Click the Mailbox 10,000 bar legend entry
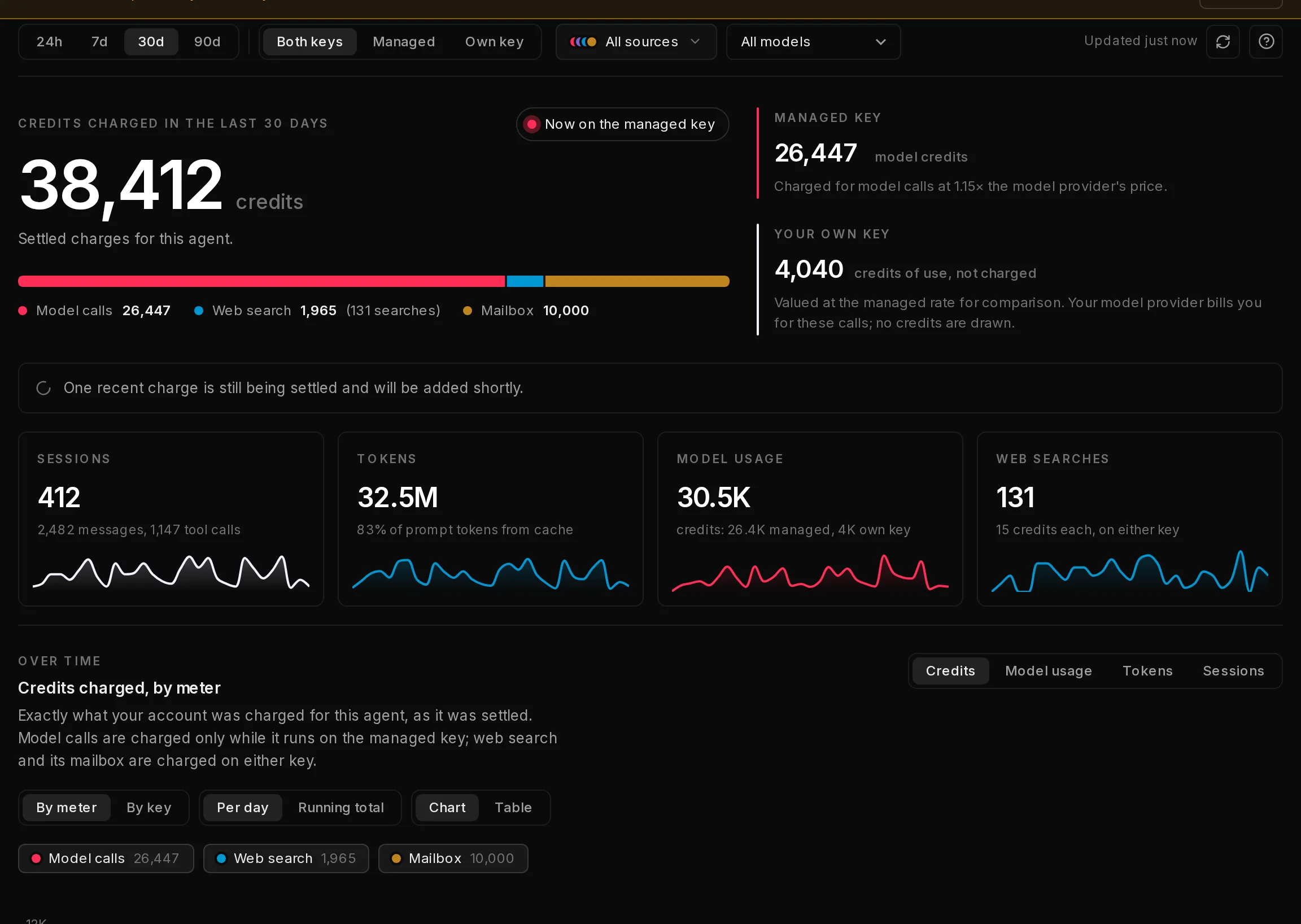Viewport: 1301px width, 924px height. point(526,311)
